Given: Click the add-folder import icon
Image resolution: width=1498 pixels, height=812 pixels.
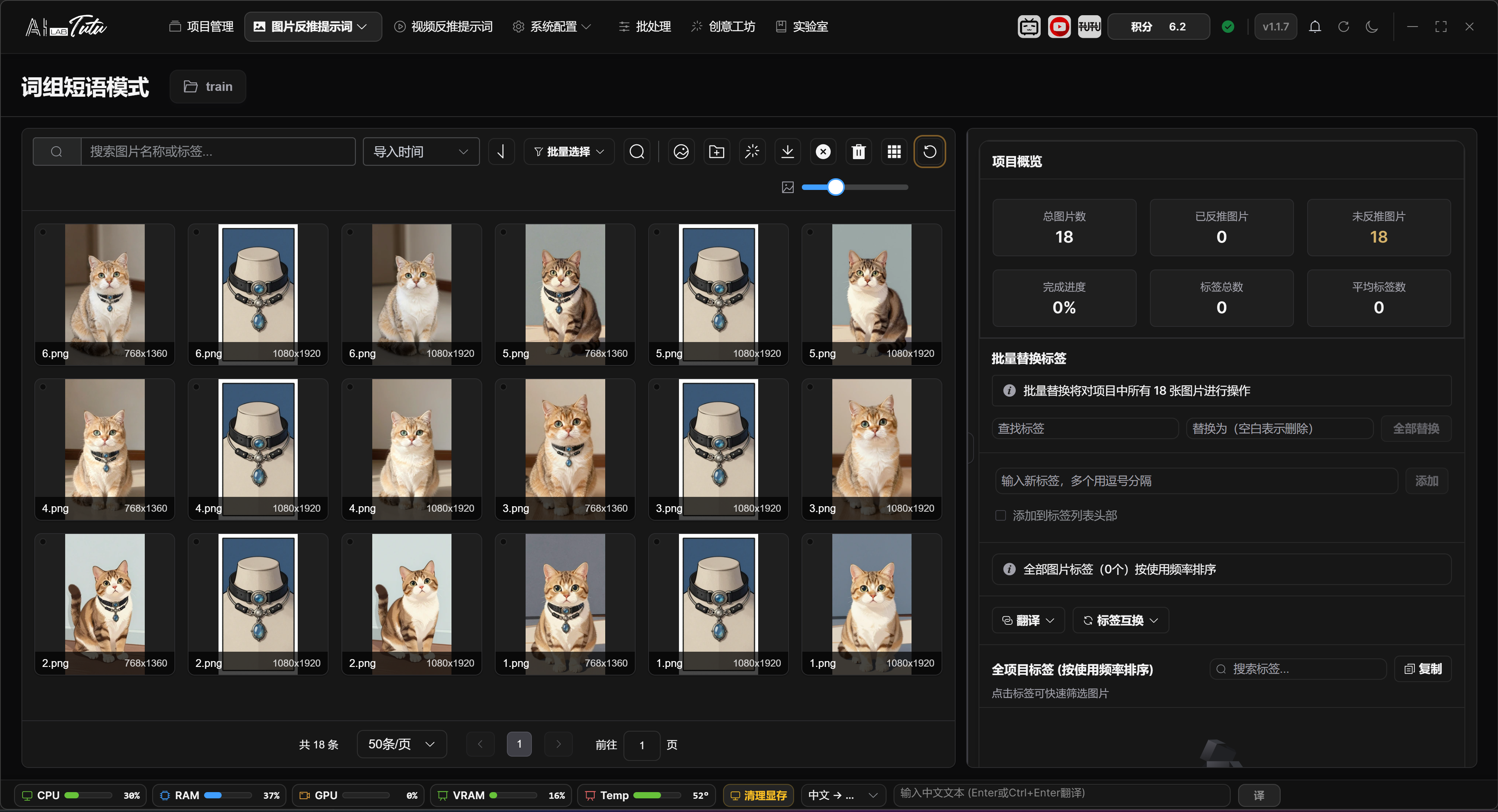Looking at the screenshot, I should tap(716, 152).
